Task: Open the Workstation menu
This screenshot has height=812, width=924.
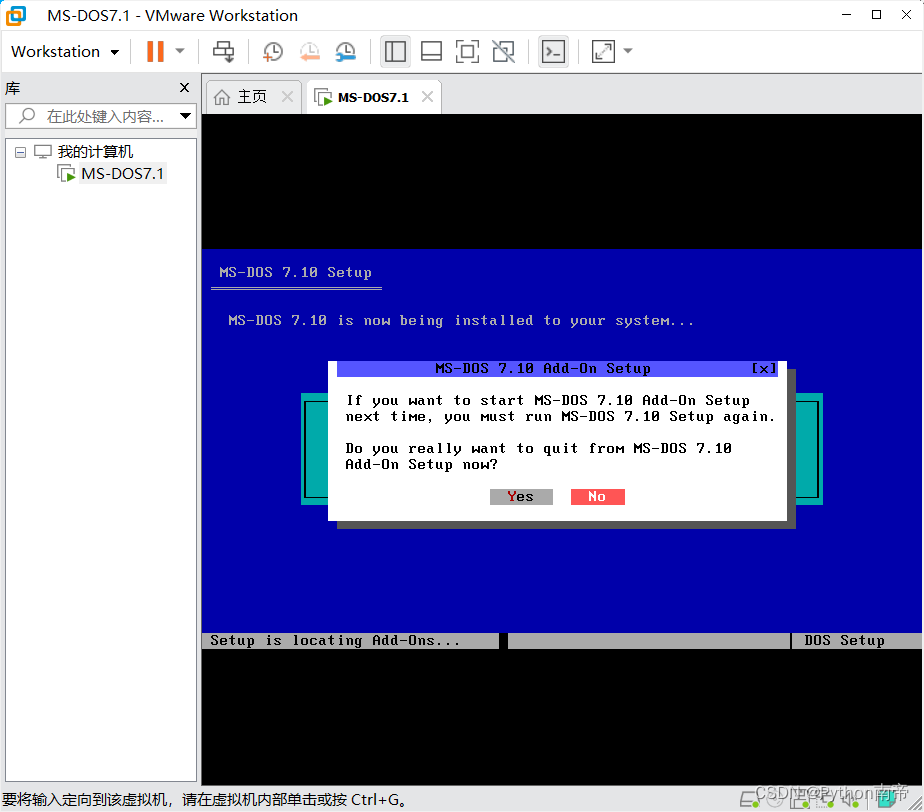Action: (57, 51)
